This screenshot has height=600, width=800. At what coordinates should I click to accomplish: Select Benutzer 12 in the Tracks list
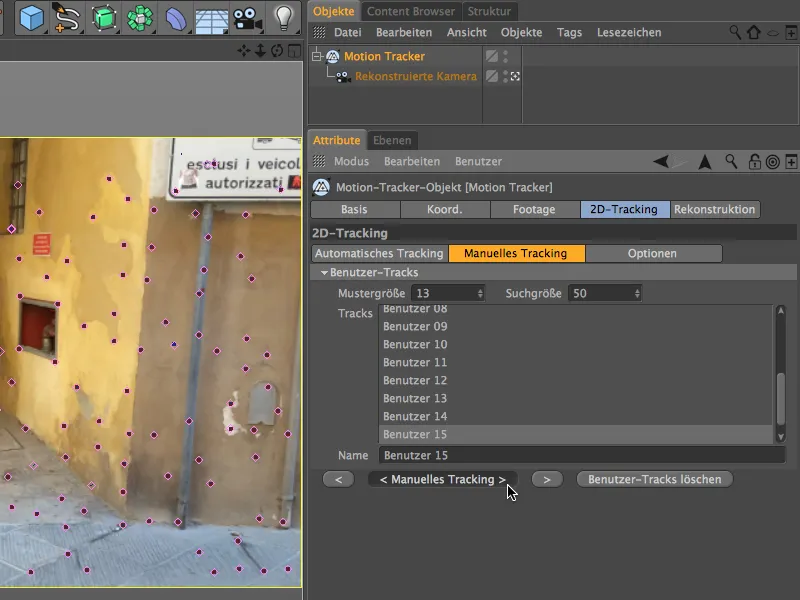click(x=415, y=380)
